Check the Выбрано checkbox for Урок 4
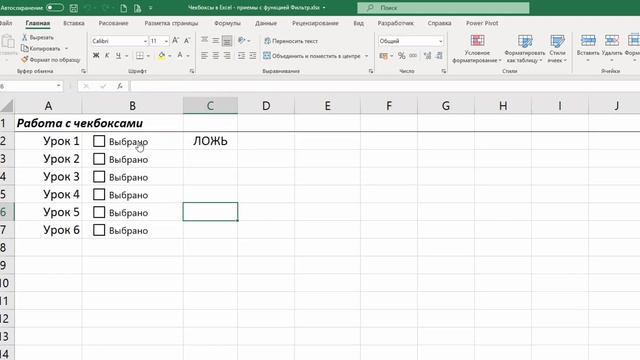The width and height of the screenshot is (640, 360). pyautogui.click(x=99, y=194)
